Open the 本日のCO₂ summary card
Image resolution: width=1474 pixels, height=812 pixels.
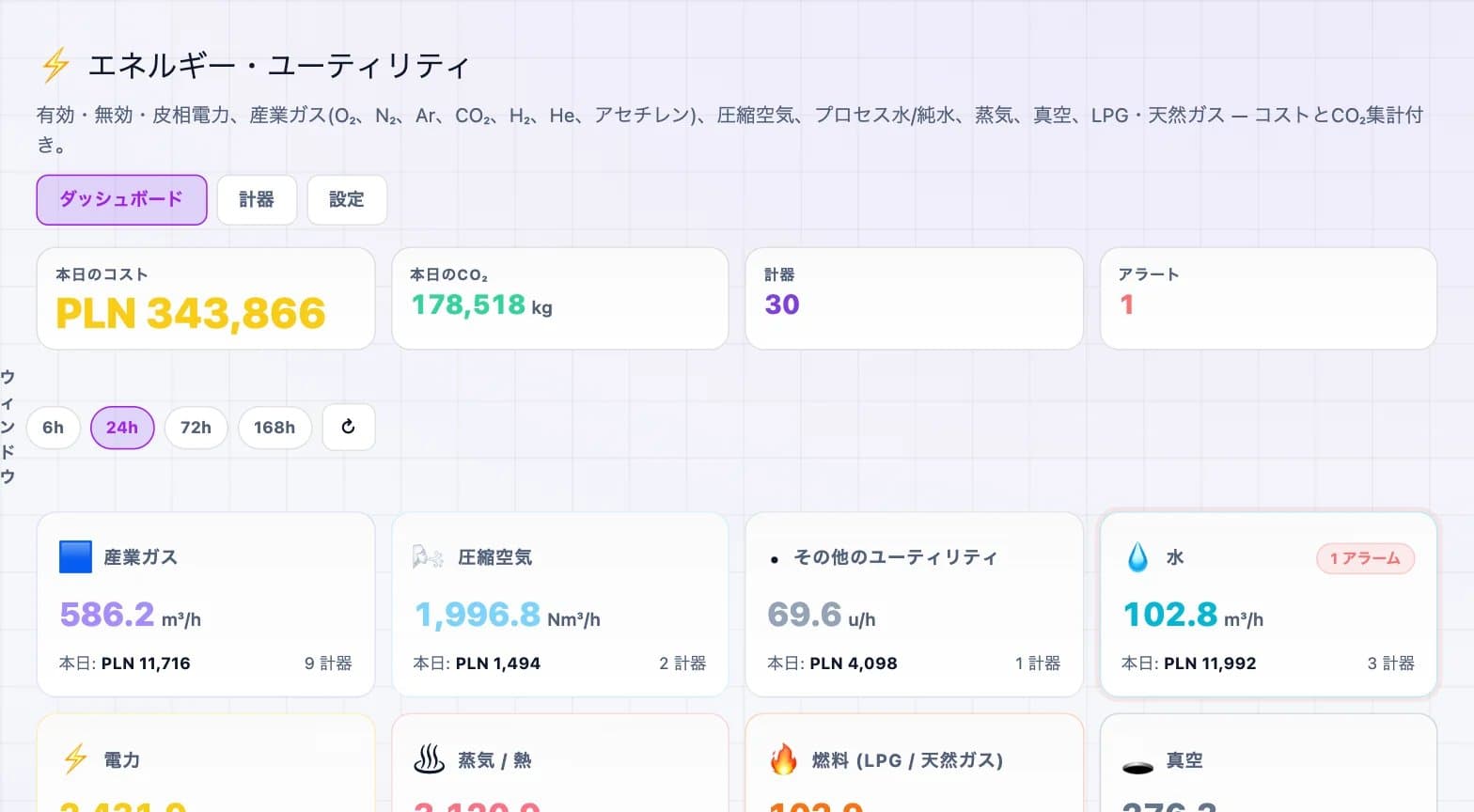tap(560, 299)
